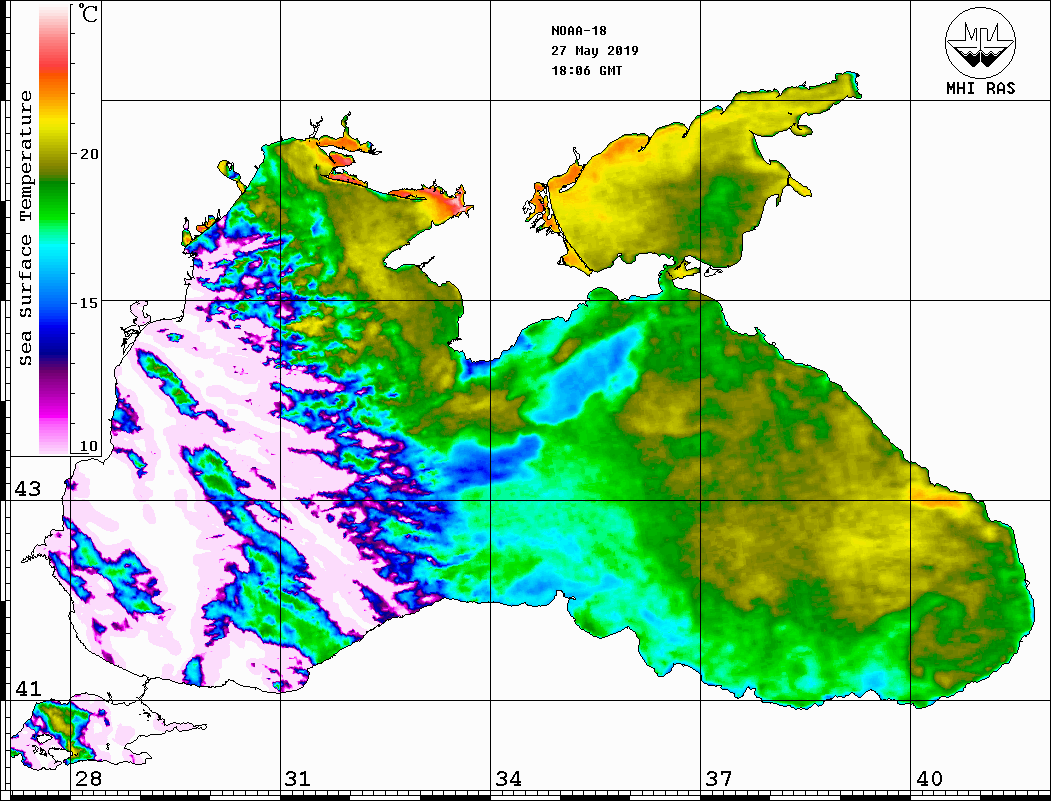
Task: Select the '18:06 GMT' time text
Action: pyautogui.click(x=586, y=70)
